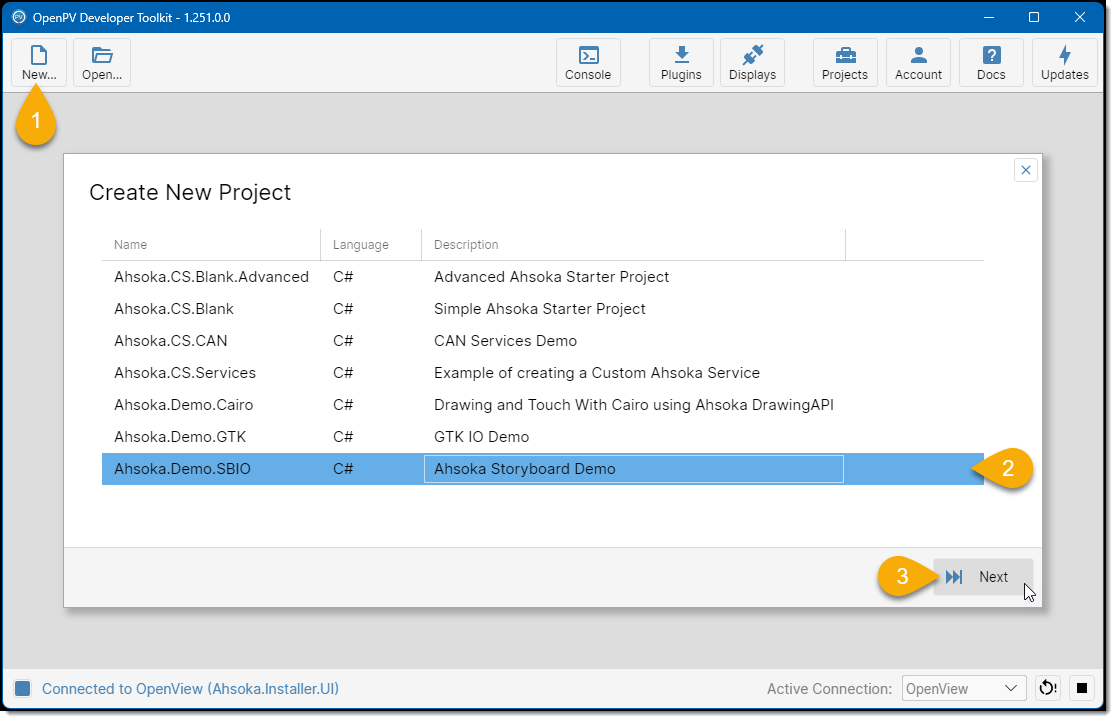The height and width of the screenshot is (721, 1116).
Task: Select the Ahsoka.Demo.Cairo template row
Action: (x=542, y=405)
